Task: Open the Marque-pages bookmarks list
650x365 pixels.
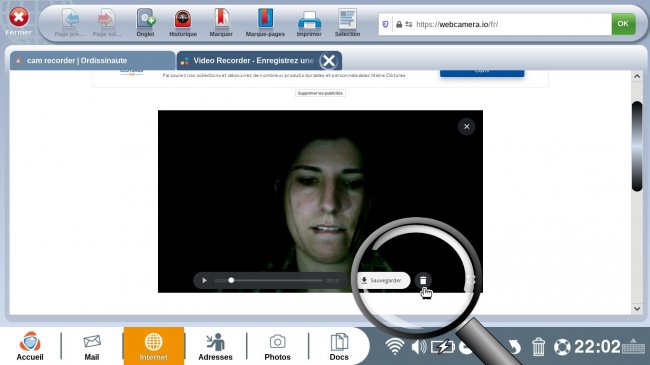Action: (x=265, y=23)
